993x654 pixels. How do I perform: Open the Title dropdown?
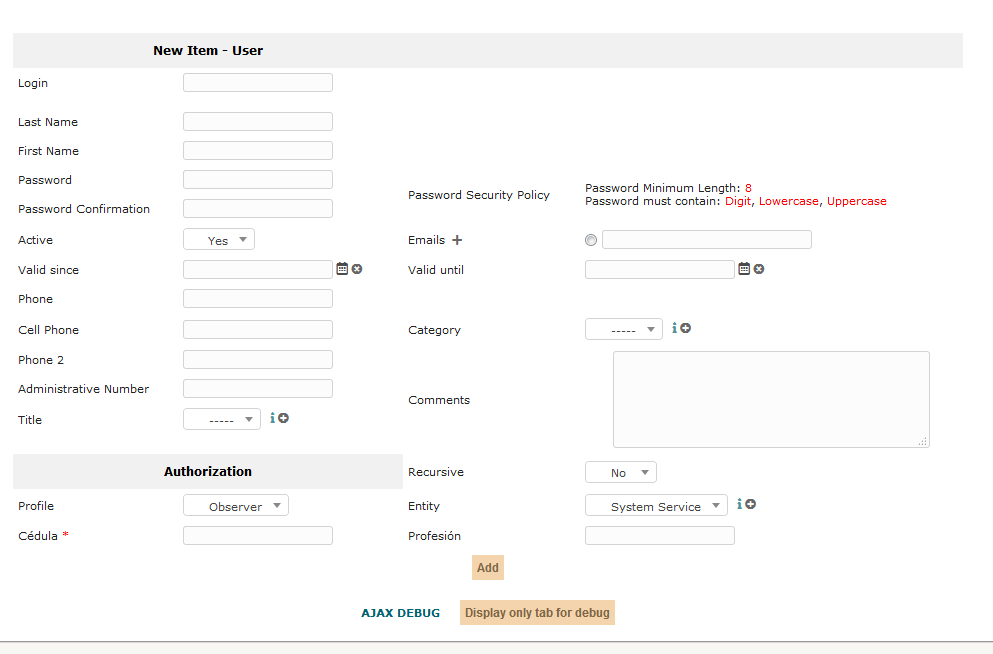tap(222, 419)
